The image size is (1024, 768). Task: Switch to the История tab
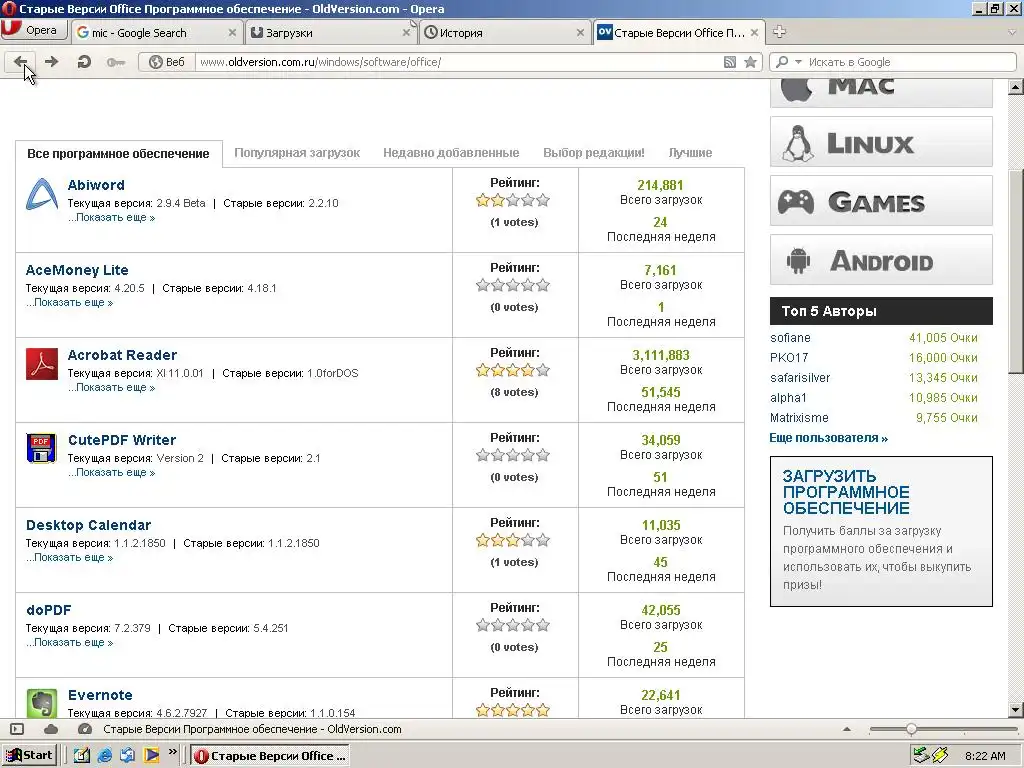pos(505,33)
